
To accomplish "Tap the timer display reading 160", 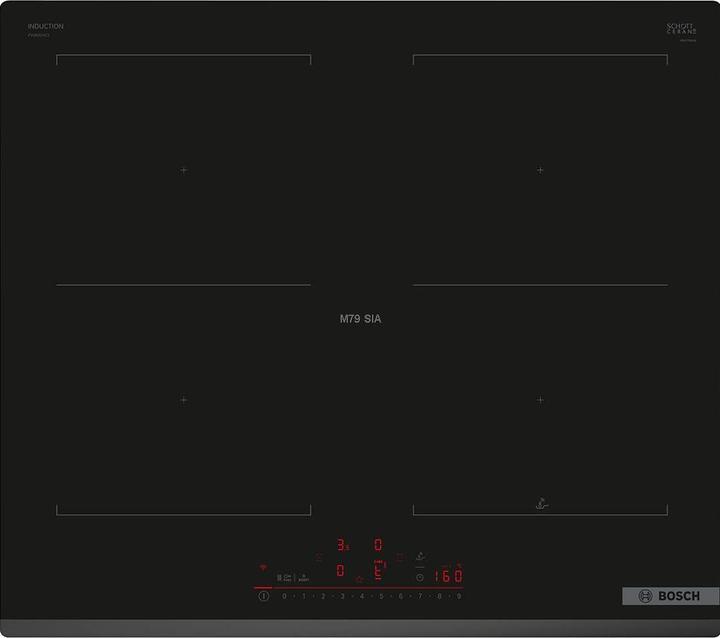I will [x=448, y=576].
